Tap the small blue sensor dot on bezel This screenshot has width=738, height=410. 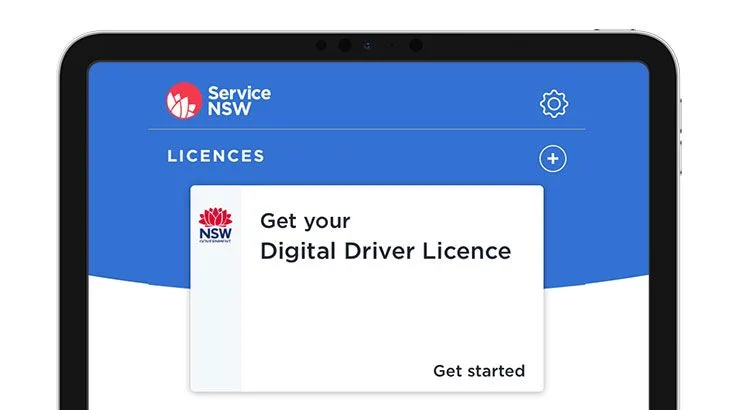367,45
